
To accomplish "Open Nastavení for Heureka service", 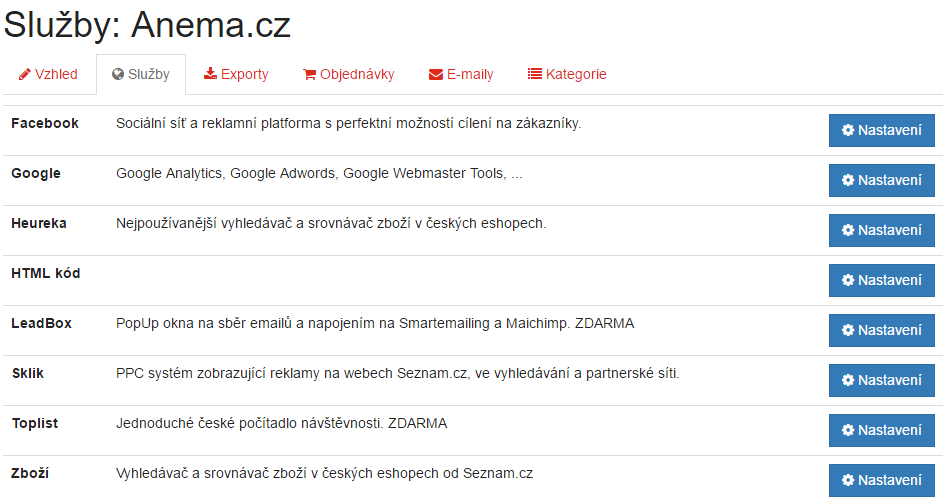I will click(x=882, y=230).
